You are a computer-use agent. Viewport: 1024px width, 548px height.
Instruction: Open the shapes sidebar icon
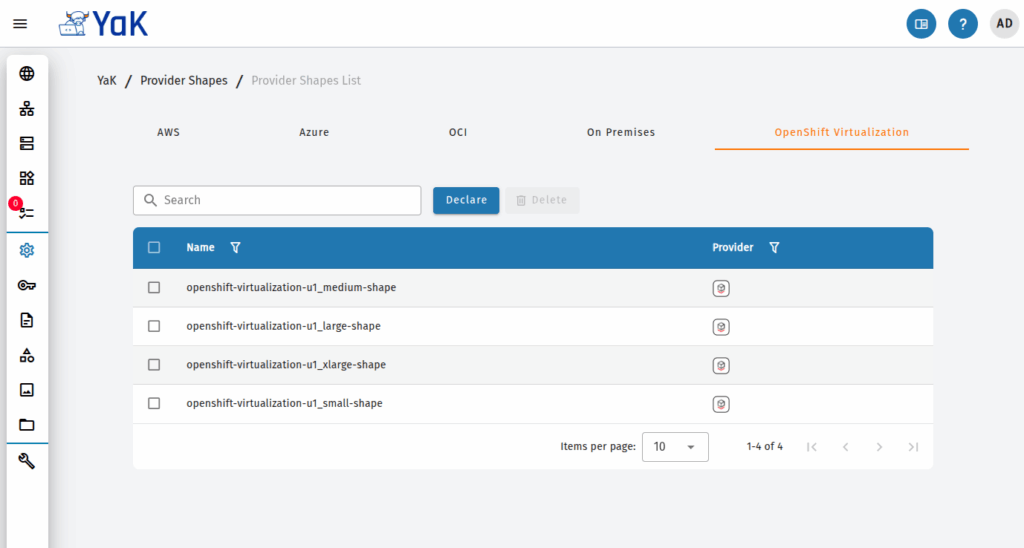(27, 355)
